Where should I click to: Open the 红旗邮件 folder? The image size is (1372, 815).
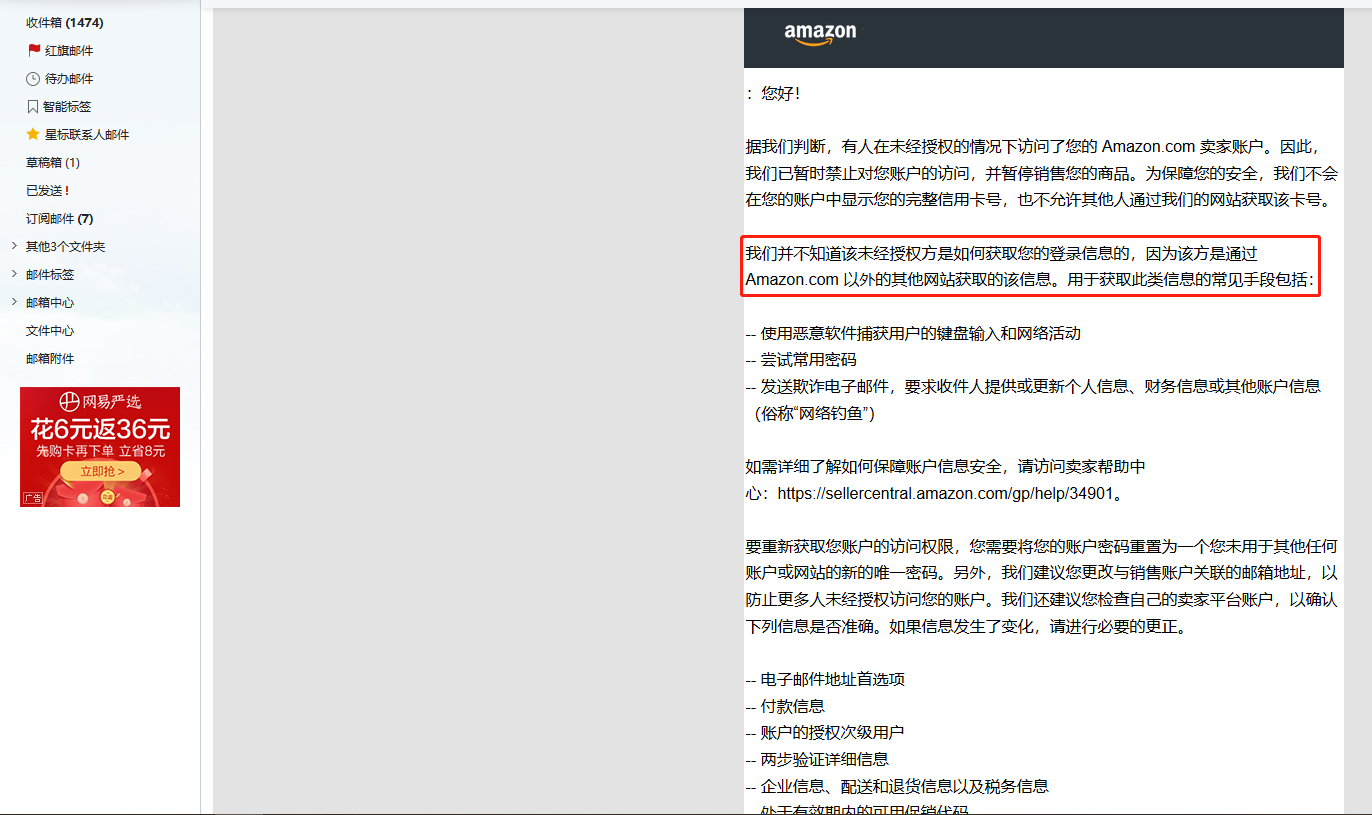(x=69, y=50)
